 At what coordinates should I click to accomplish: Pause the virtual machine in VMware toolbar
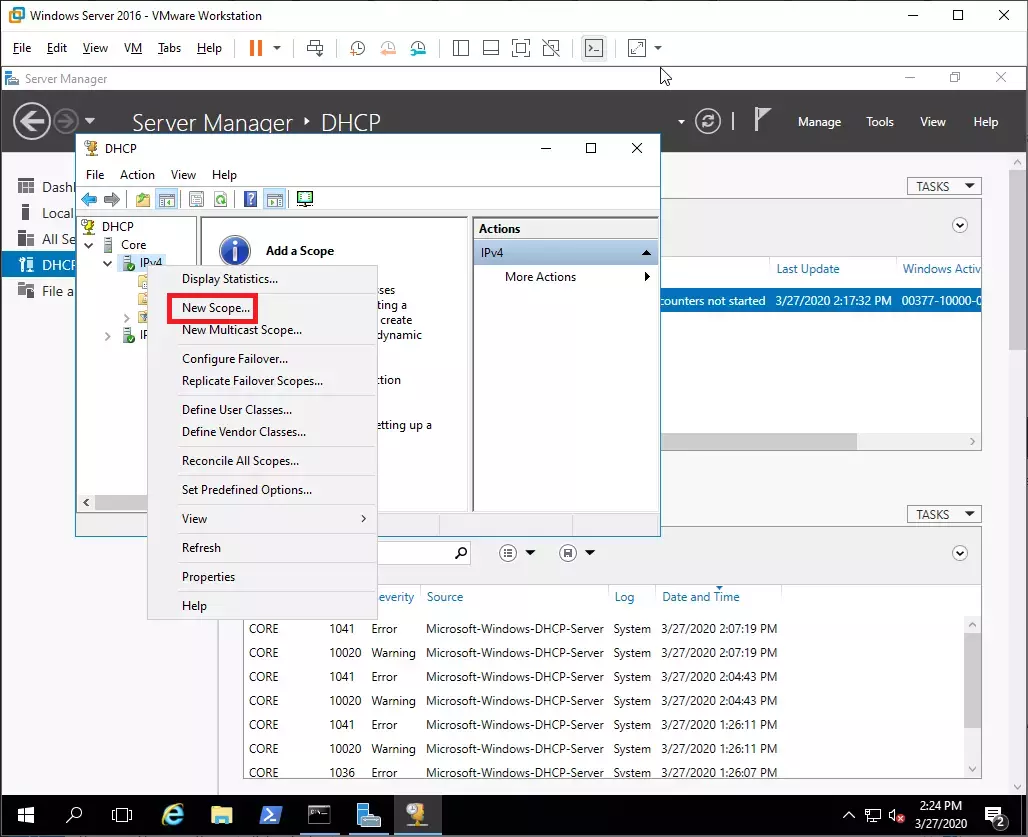pyautogui.click(x=256, y=48)
